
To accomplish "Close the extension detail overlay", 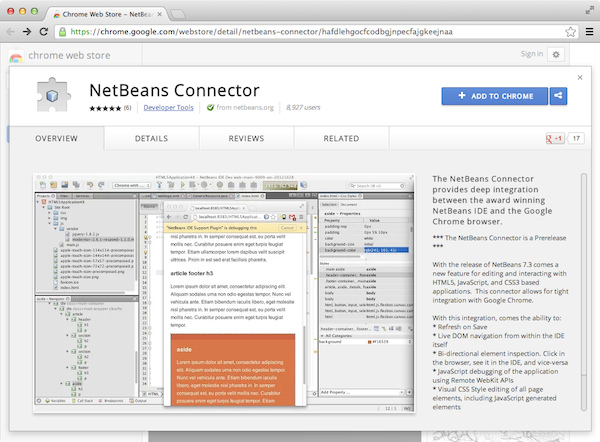I will click(x=580, y=76).
